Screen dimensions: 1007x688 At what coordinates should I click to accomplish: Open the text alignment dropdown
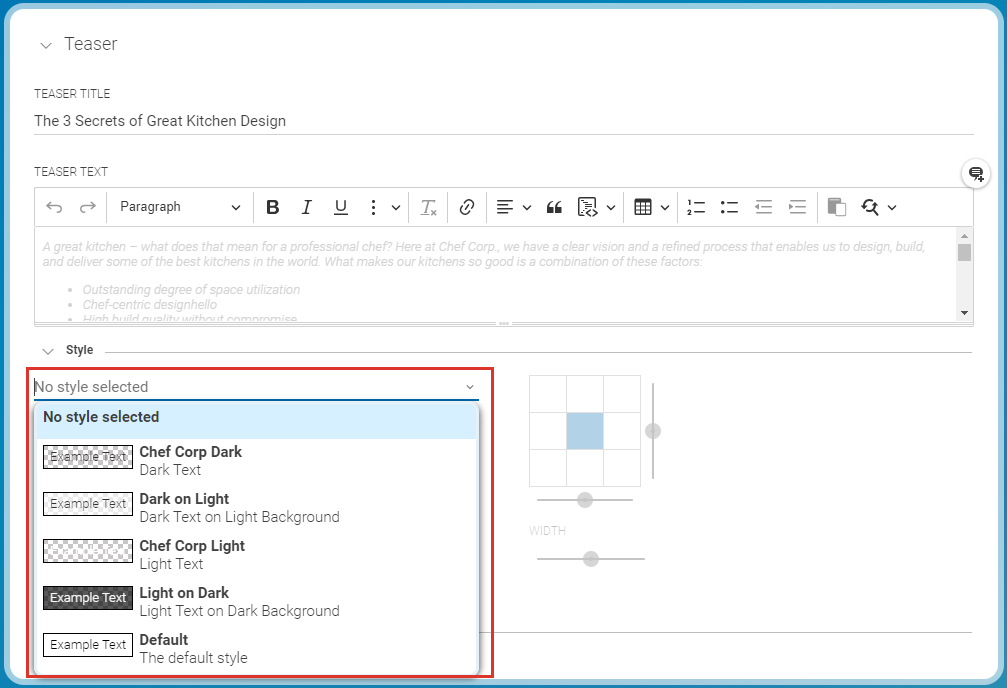pos(513,207)
